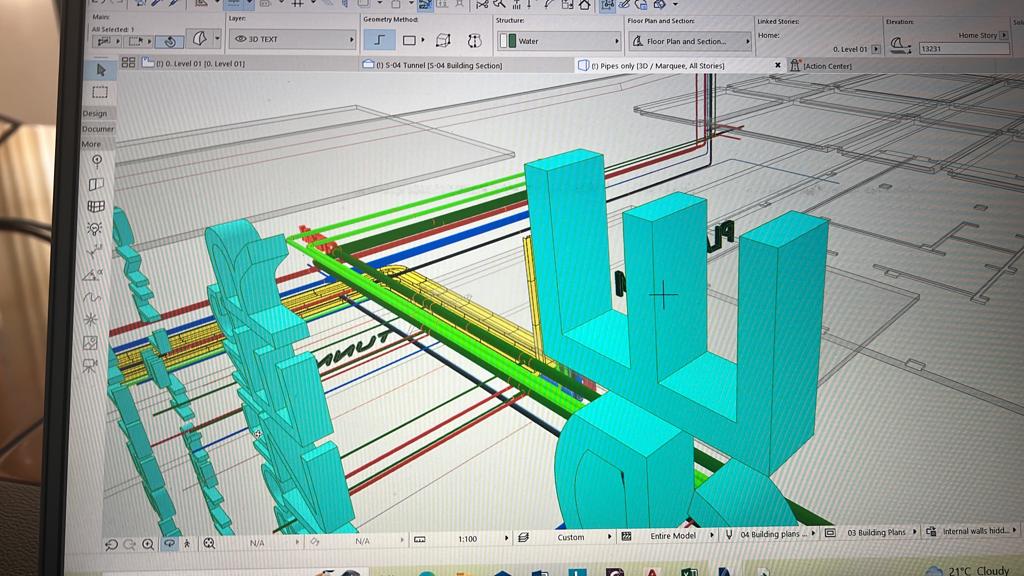
Task: Expand the Design toolbox group
Action: coord(95,113)
